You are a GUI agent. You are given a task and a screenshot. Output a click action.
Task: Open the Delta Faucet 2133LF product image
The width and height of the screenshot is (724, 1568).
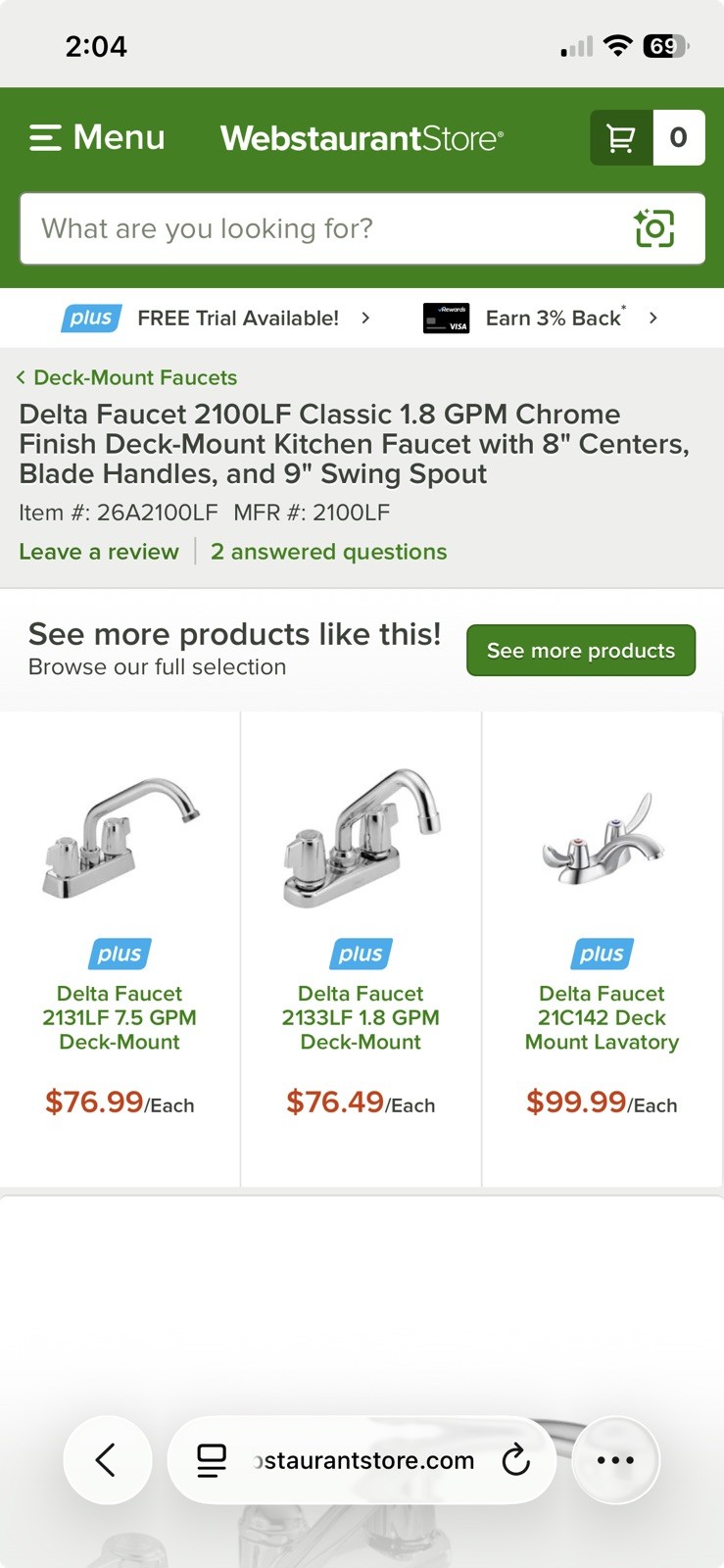pyautogui.click(x=361, y=835)
